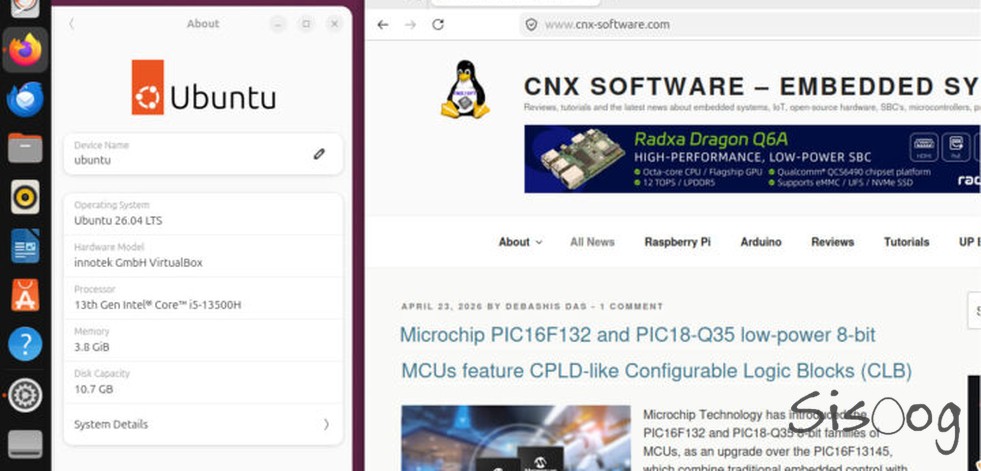
Task: Go back in the About panel header
Action: (x=72, y=24)
